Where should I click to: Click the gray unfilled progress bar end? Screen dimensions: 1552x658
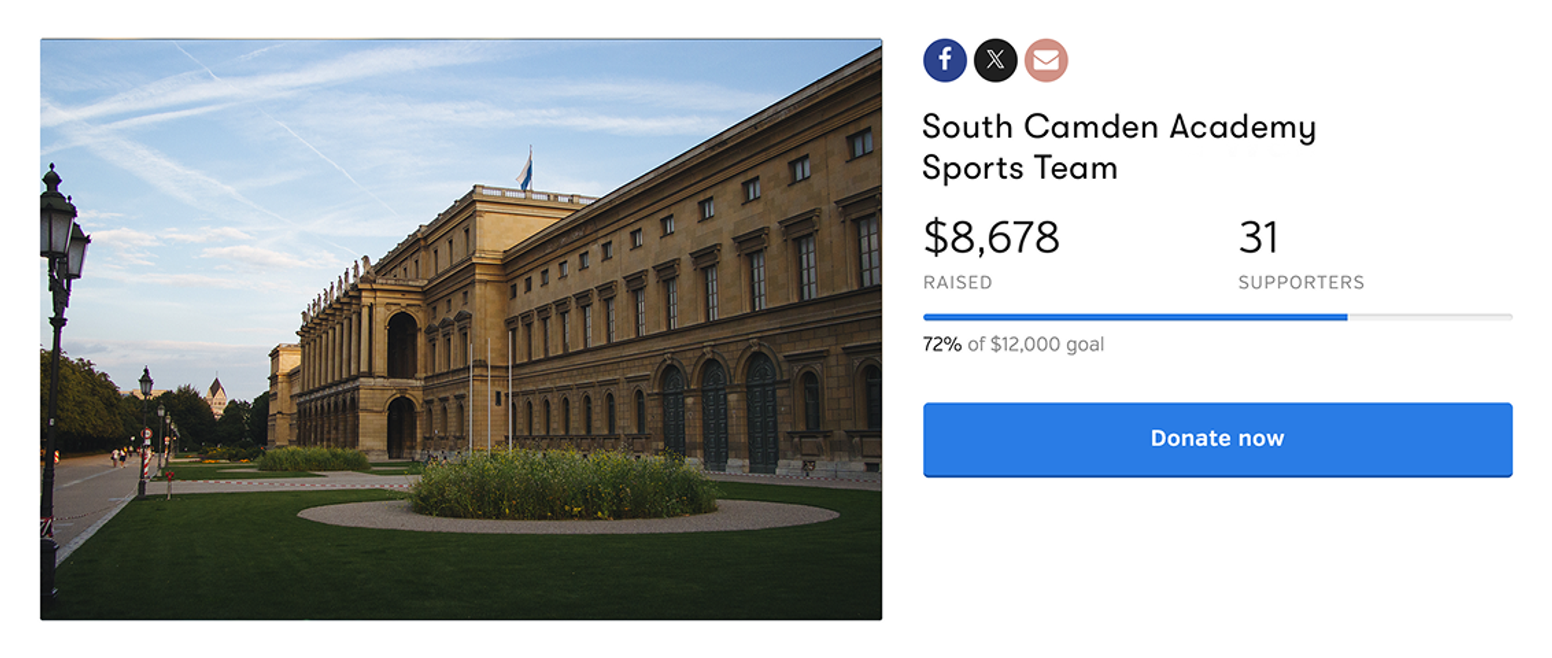click(1430, 317)
